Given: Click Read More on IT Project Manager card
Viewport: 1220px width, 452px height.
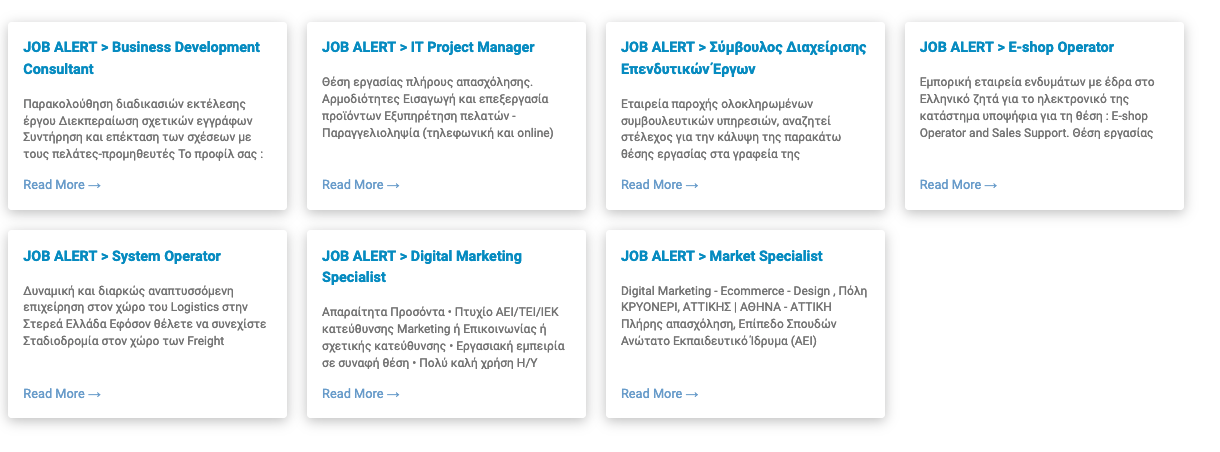Looking at the screenshot, I should tap(361, 185).
